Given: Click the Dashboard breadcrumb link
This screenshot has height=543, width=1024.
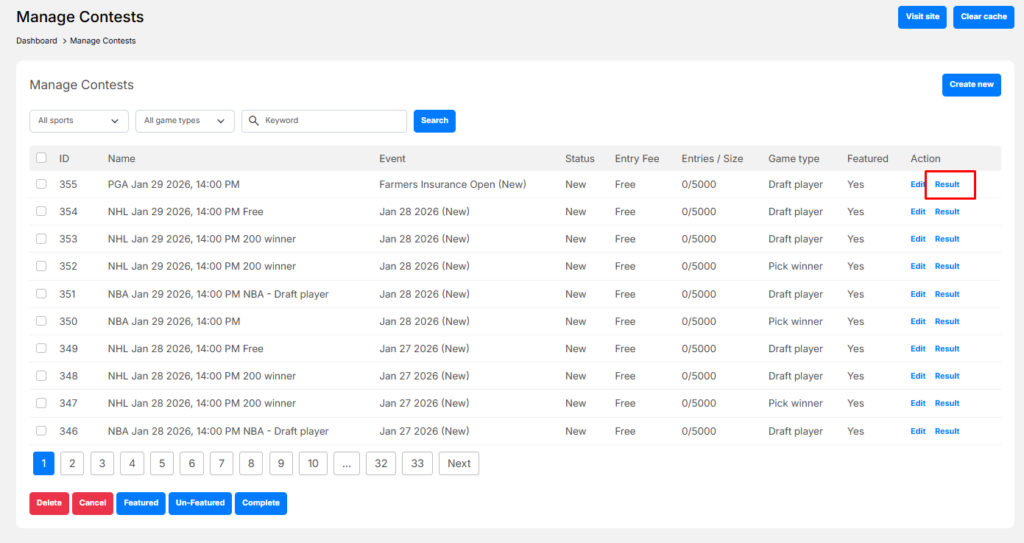Looking at the screenshot, I should click(36, 41).
